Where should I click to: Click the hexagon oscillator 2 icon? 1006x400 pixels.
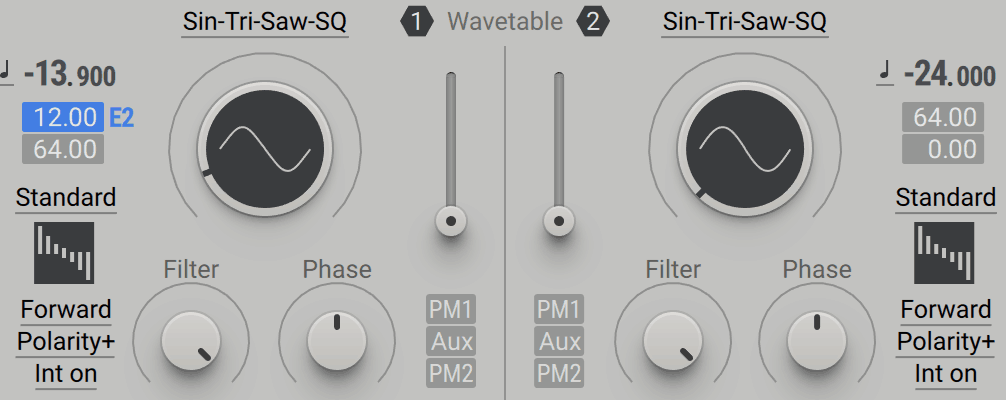click(593, 22)
